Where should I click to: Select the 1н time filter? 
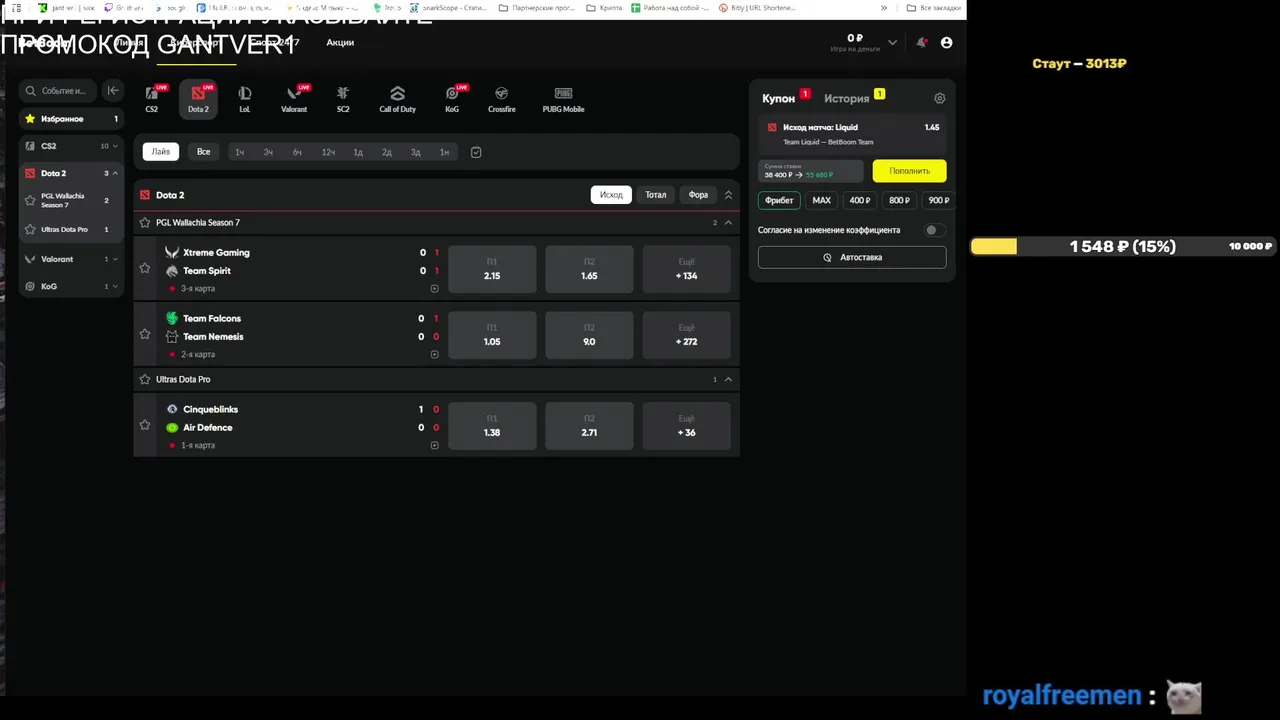444,152
